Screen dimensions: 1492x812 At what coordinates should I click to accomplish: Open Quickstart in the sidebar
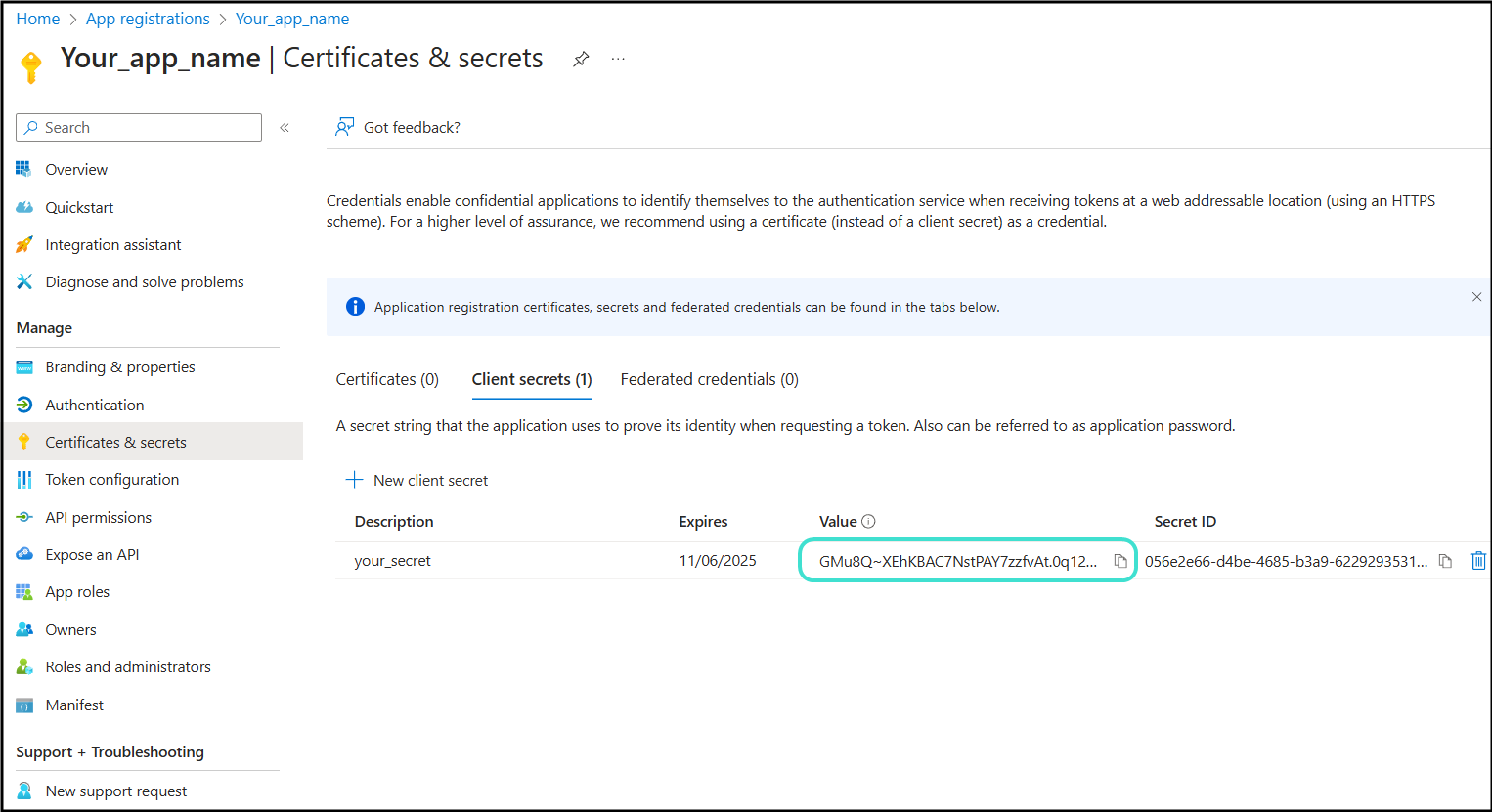[79, 207]
